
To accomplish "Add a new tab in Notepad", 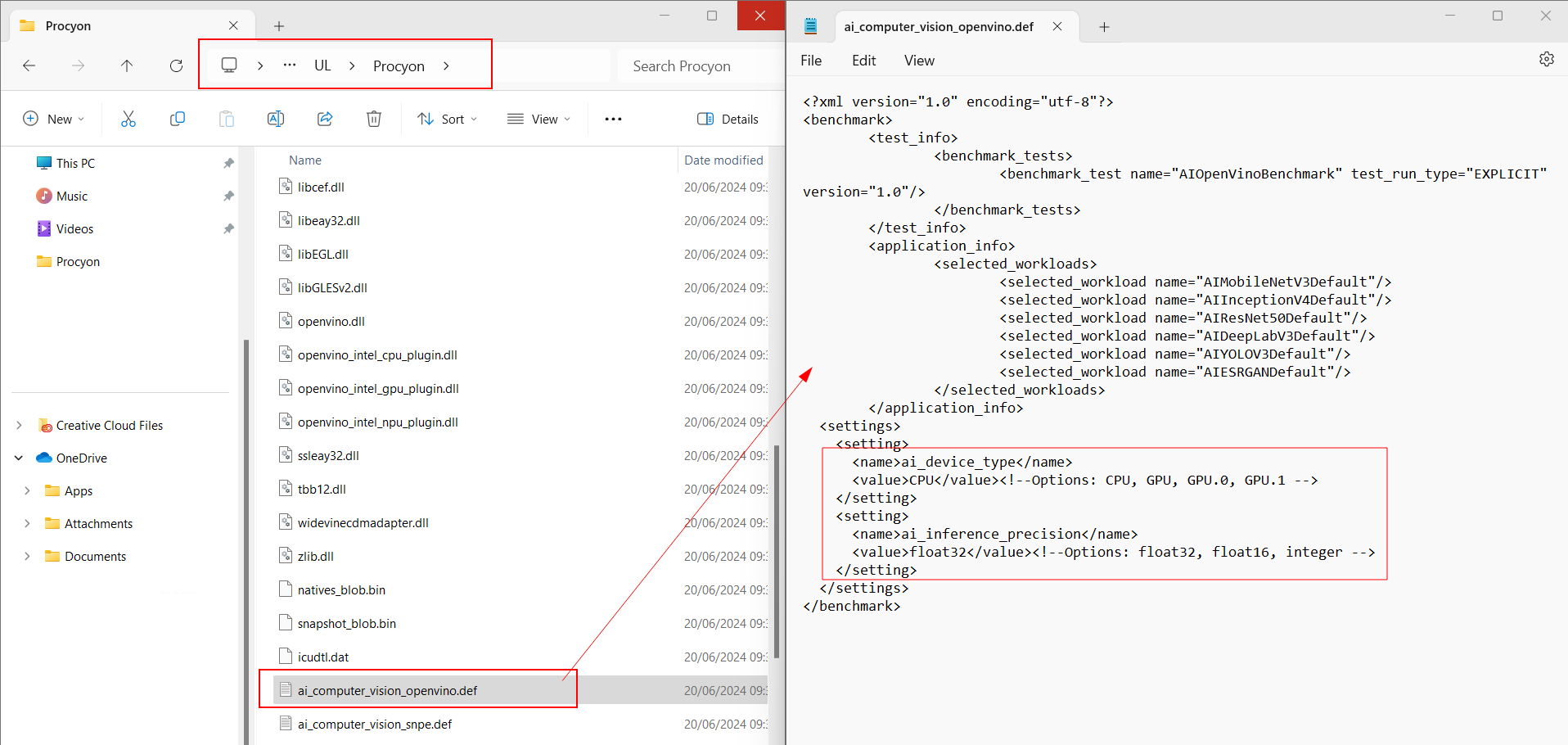I will pyautogui.click(x=1104, y=27).
